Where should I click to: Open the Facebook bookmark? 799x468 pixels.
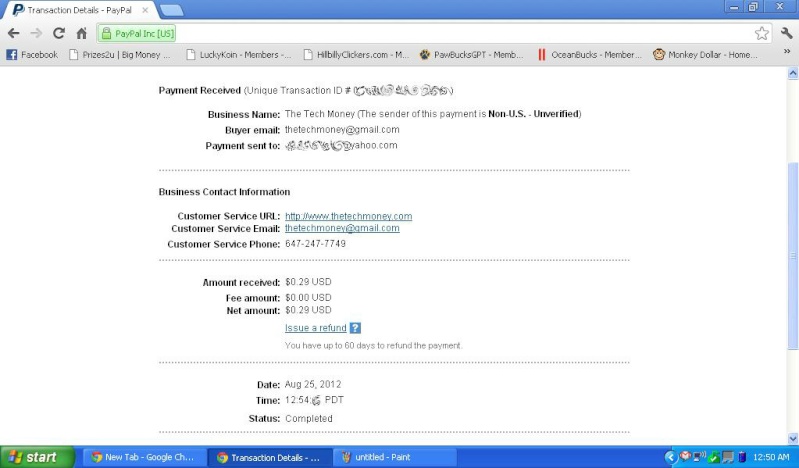click(32, 55)
